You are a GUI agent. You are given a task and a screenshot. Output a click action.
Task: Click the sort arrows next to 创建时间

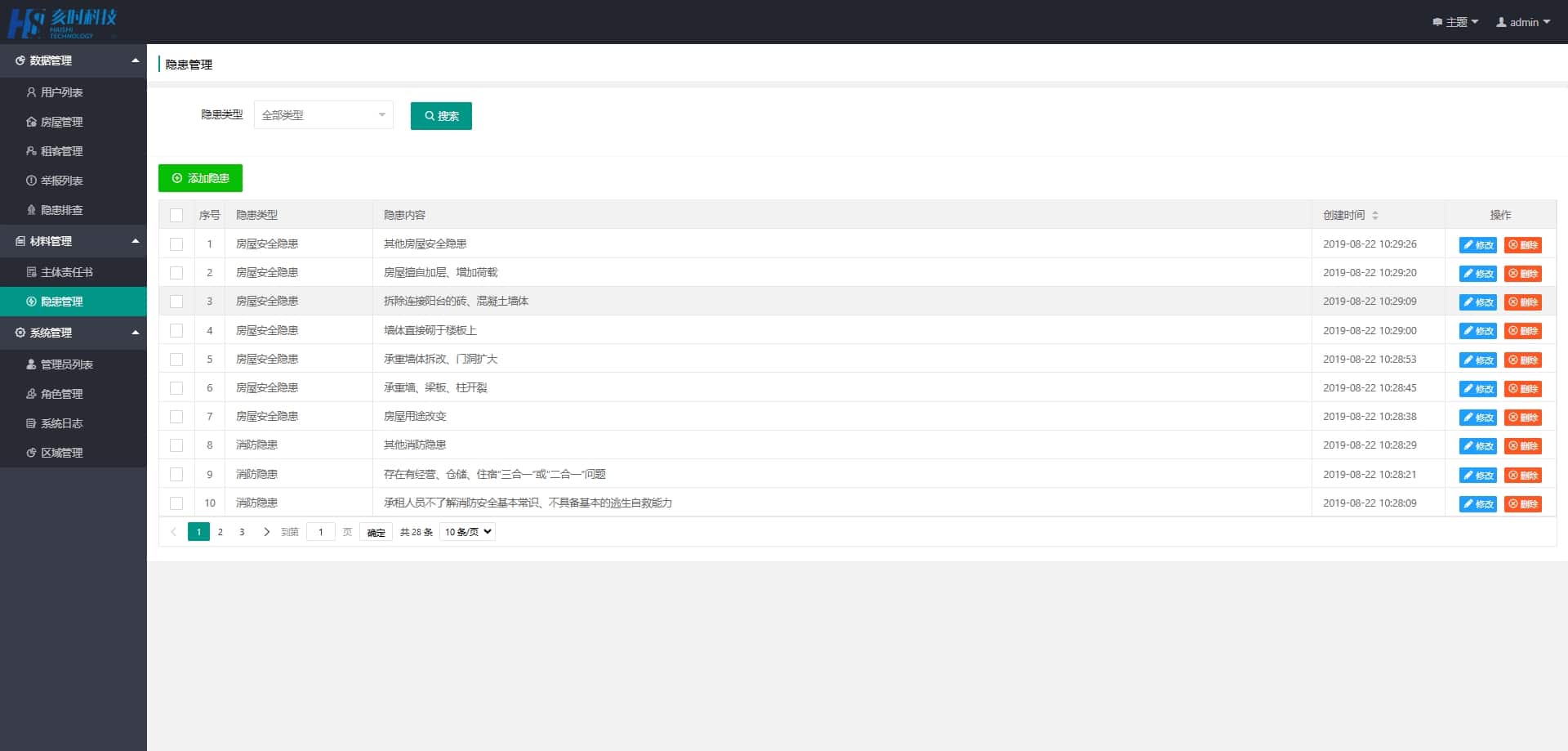1375,216
